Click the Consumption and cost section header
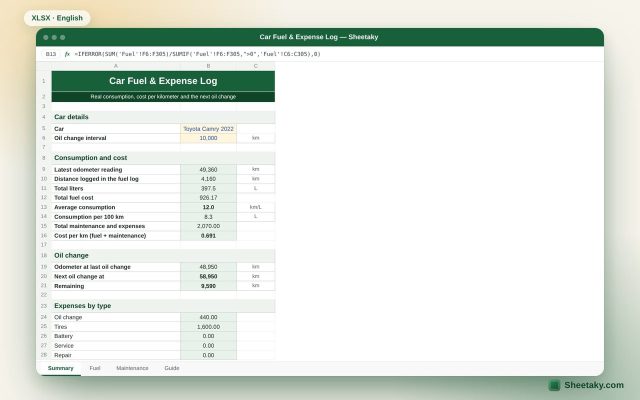The width and height of the screenshot is (640, 400). click(x=163, y=158)
